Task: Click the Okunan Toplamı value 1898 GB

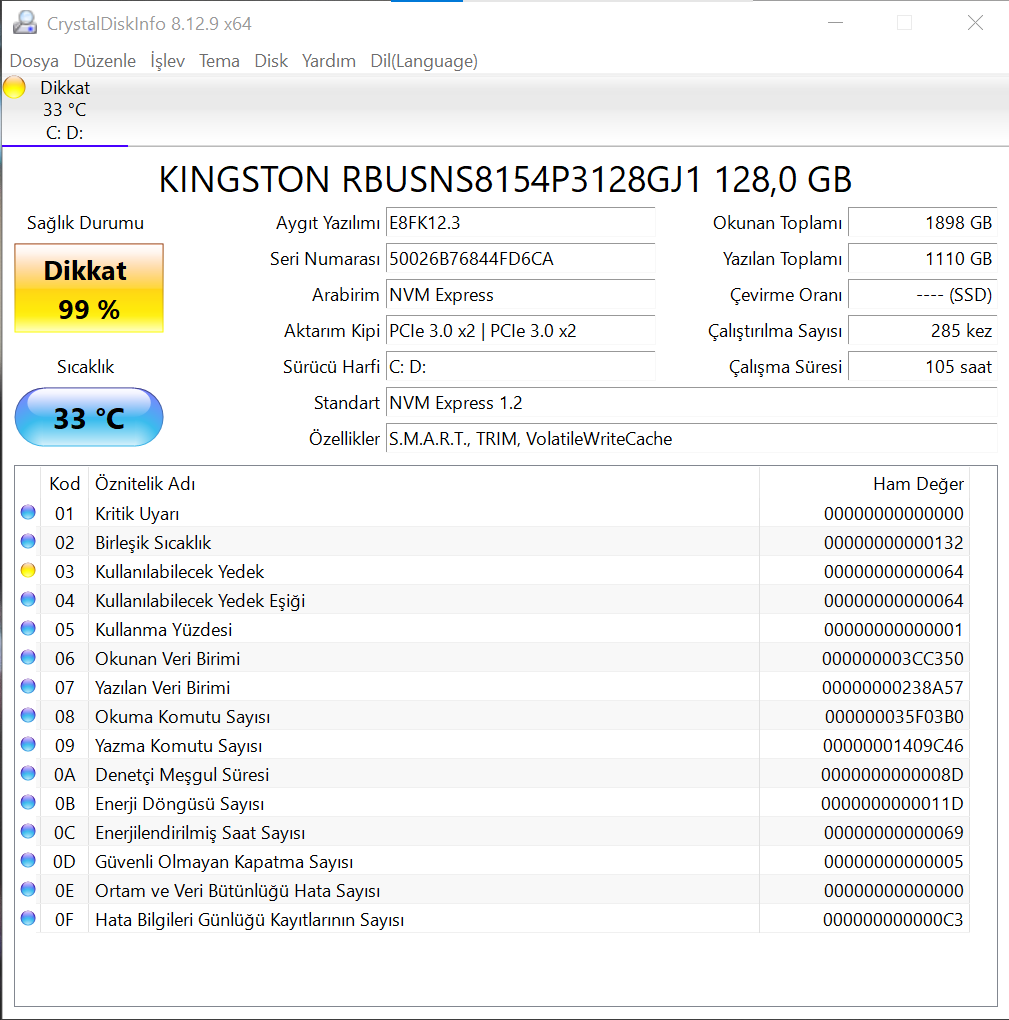Action: pos(923,223)
